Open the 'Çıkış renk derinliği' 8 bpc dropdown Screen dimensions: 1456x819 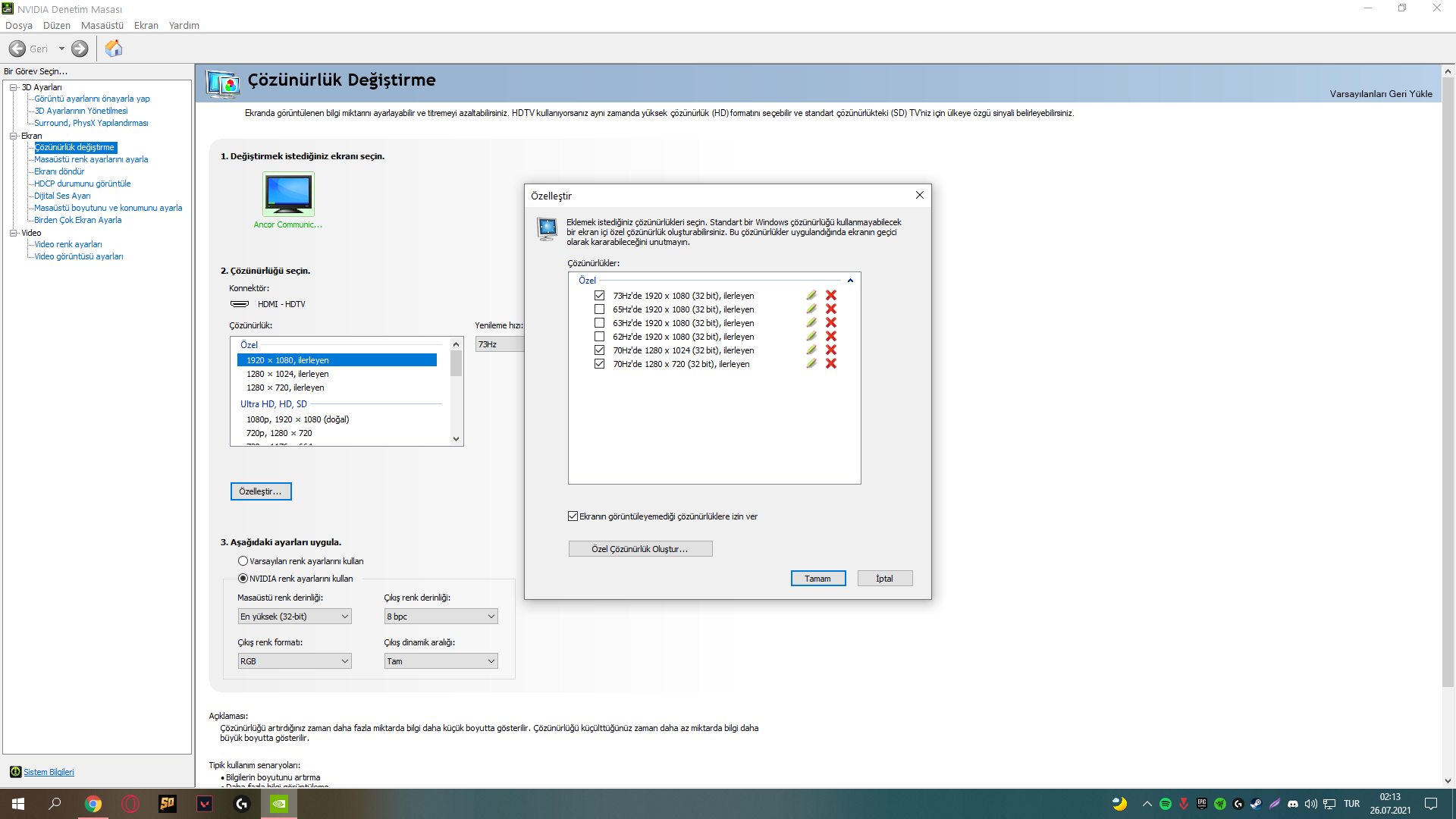pyautogui.click(x=441, y=617)
